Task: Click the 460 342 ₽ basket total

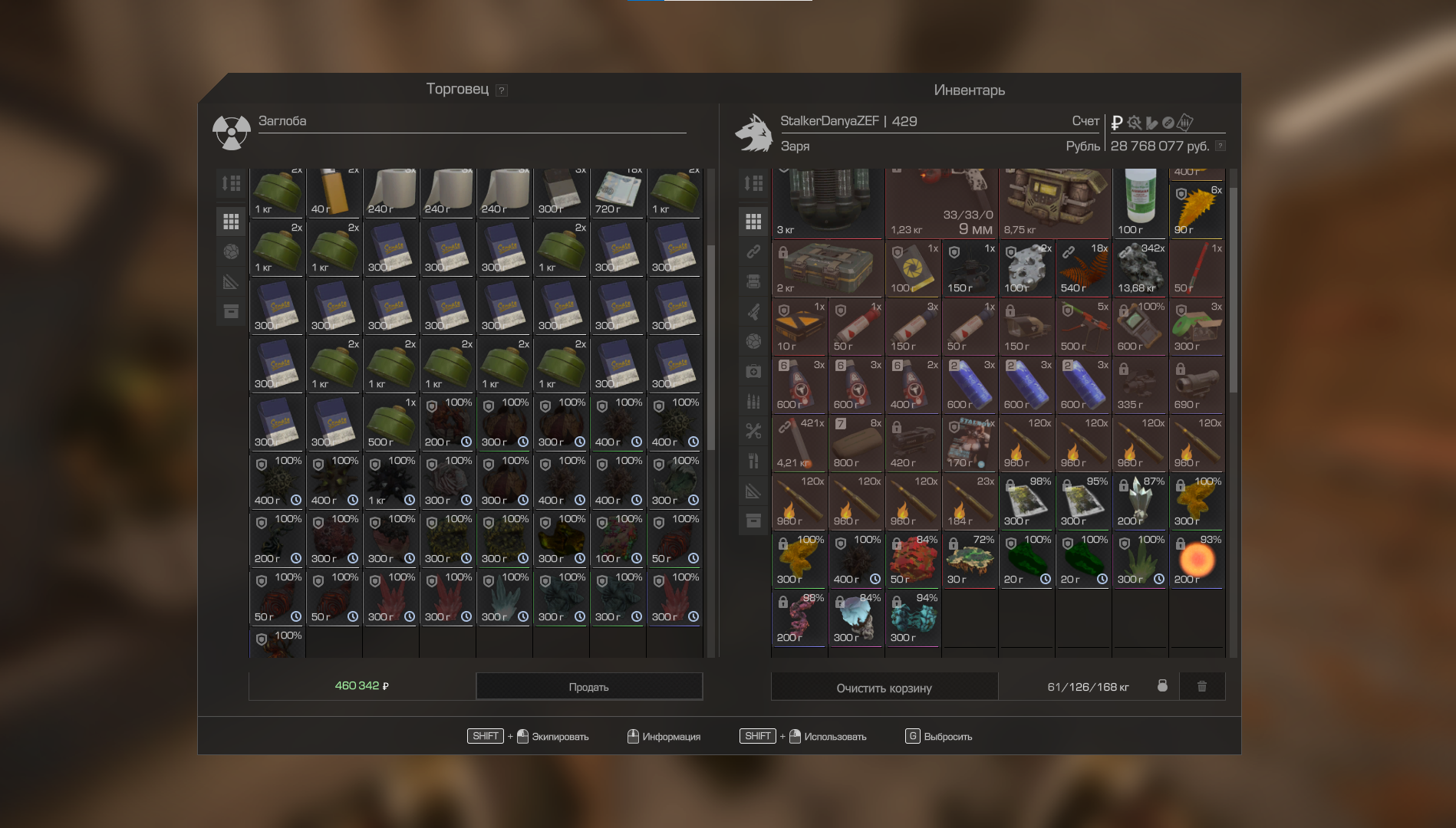Action: pos(362,685)
